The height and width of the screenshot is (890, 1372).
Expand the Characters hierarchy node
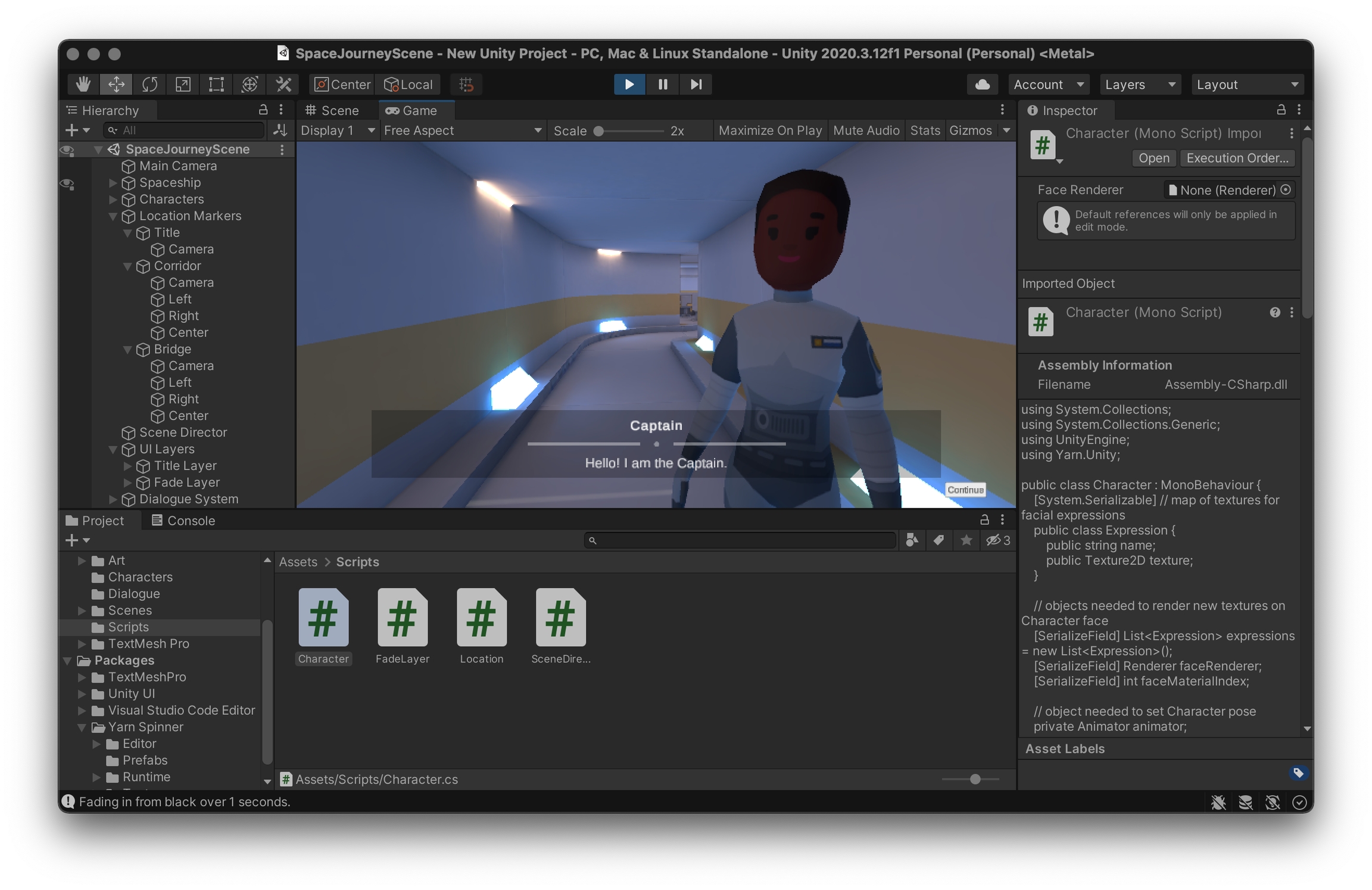point(113,200)
